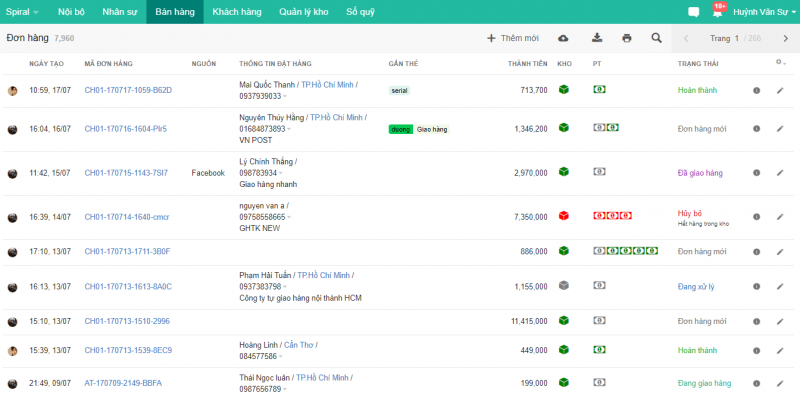Open order link AT-170709-2149-BBFA
The width and height of the screenshot is (800, 393).
pyautogui.click(x=123, y=383)
